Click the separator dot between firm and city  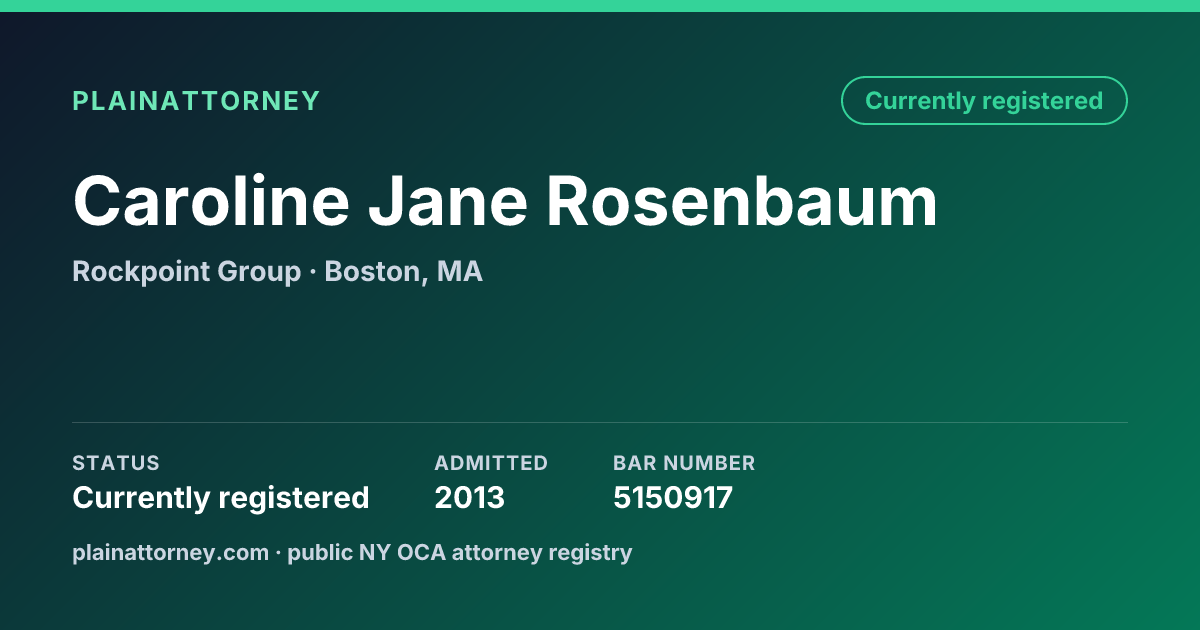(313, 272)
